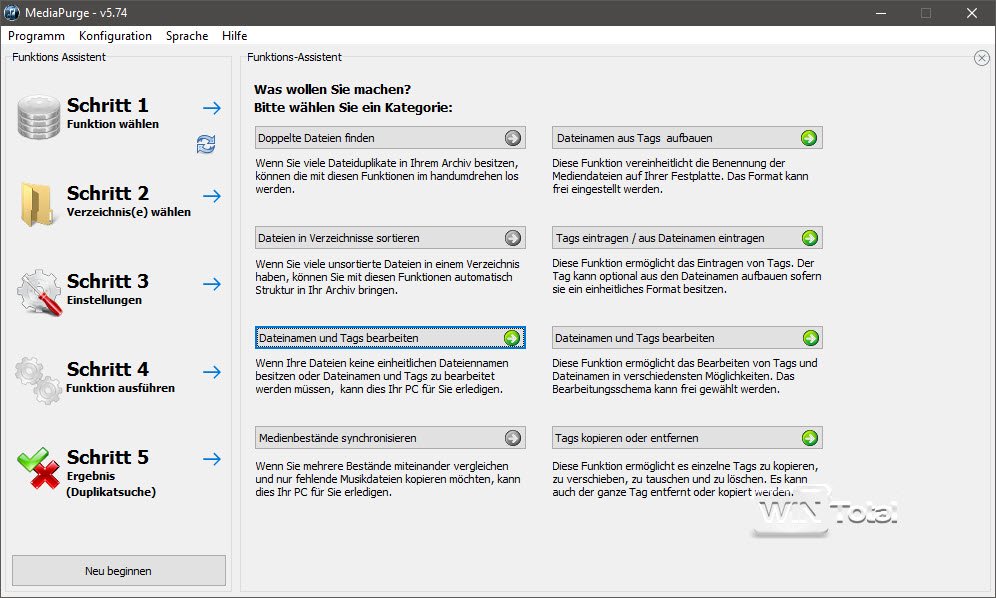This screenshot has width=996, height=598.
Task: Click grey arrow on 'Doppelte Dateien finden'
Action: coord(512,138)
